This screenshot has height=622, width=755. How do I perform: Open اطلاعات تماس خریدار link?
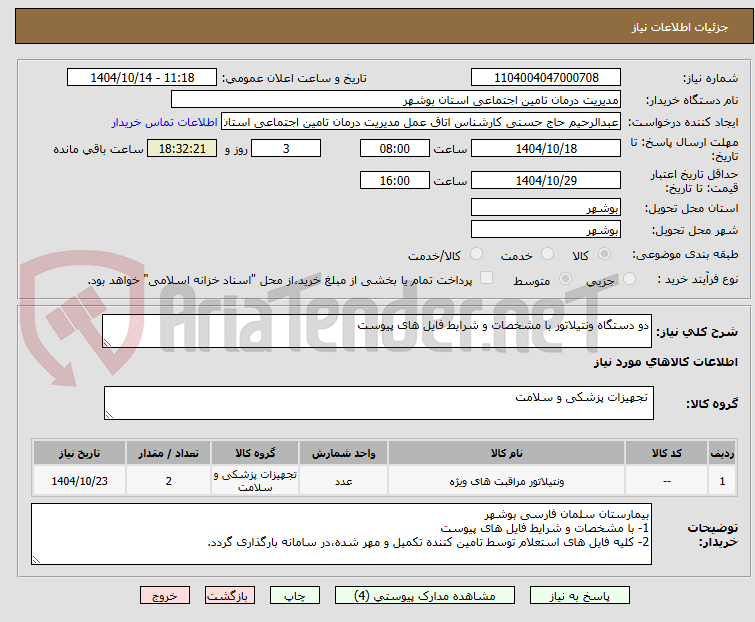click(x=165, y=122)
